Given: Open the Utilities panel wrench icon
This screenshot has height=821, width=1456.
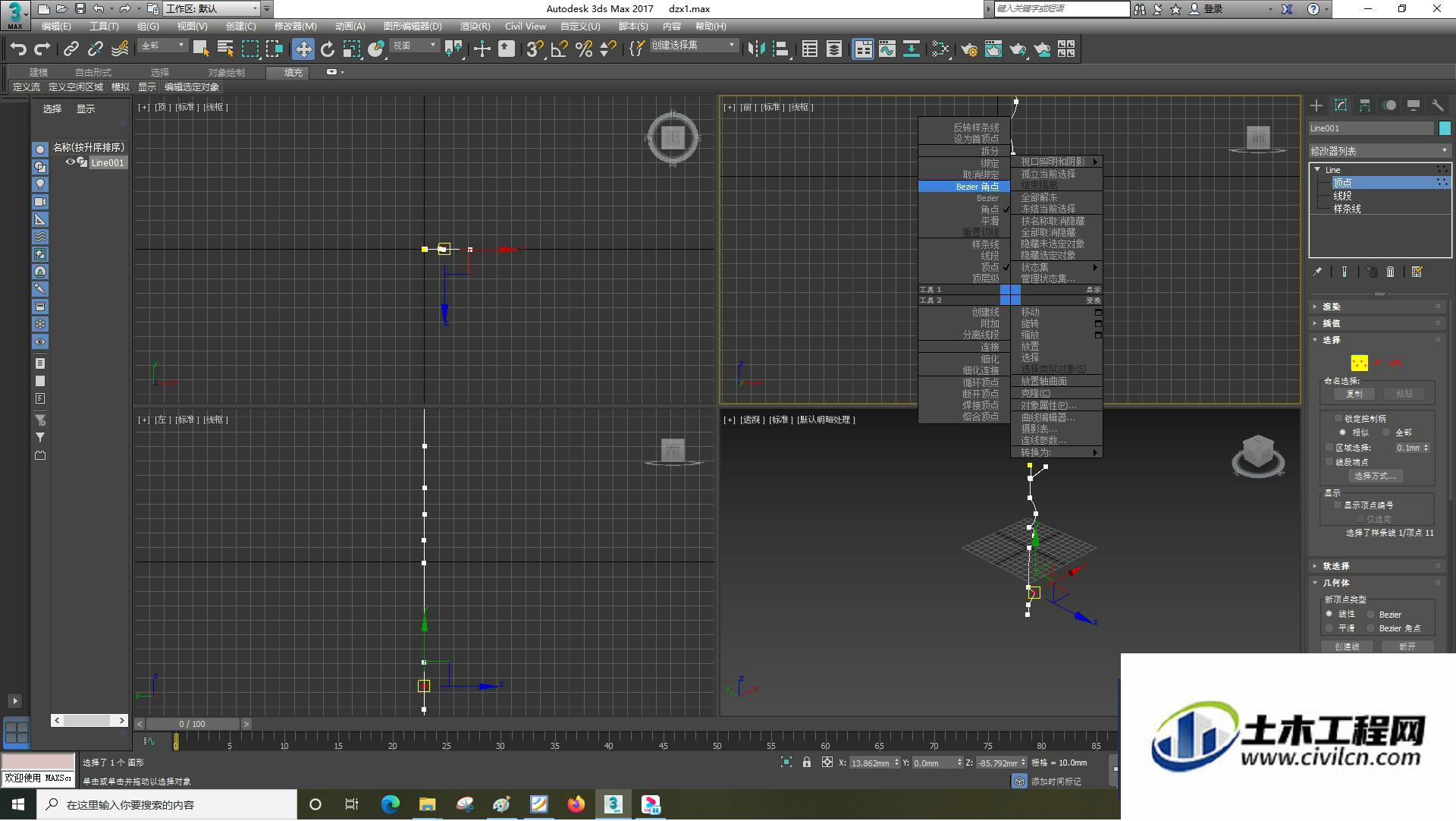Looking at the screenshot, I should (1438, 105).
